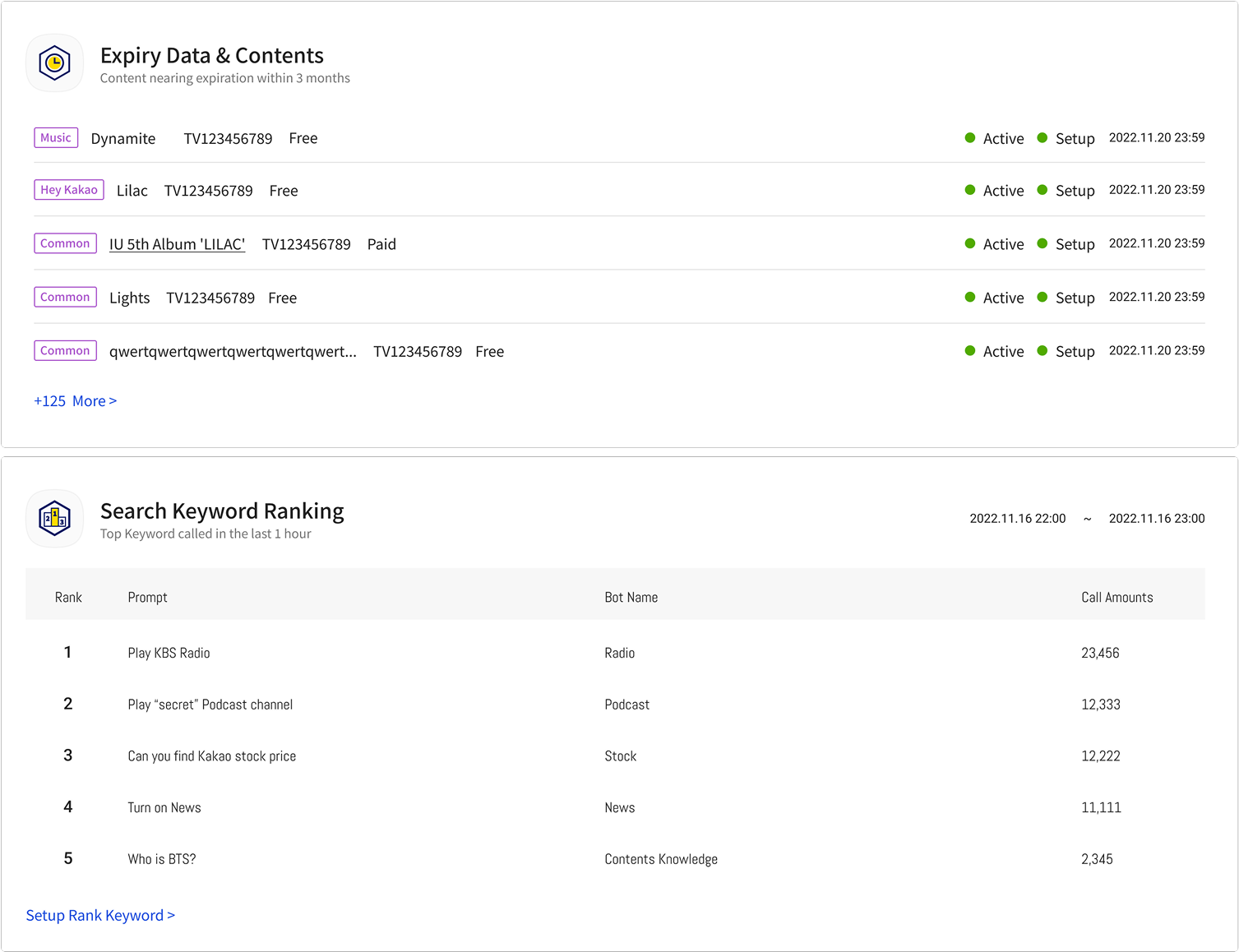Click the 'Expiry Data & Contents' heading
Image resolution: width=1239 pixels, height=952 pixels.
tap(212, 55)
